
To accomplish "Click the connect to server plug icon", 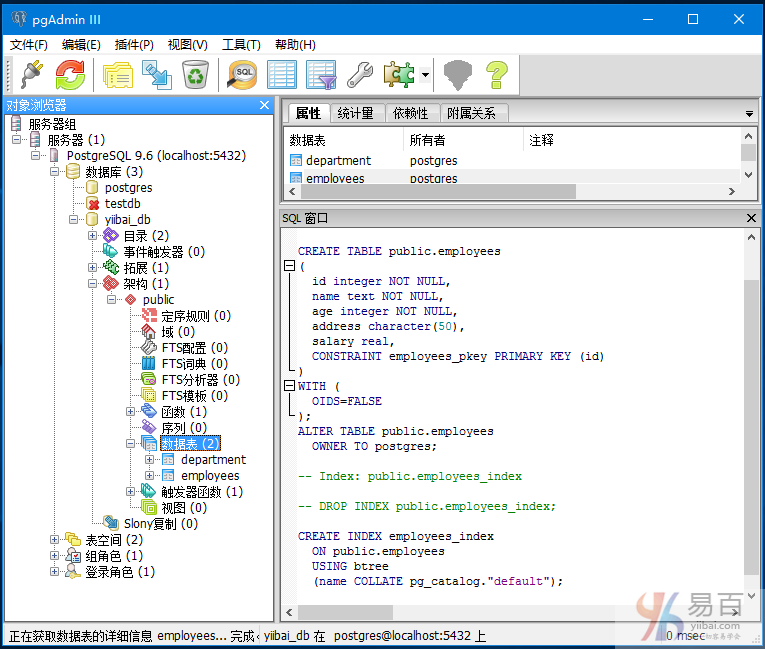I will pyautogui.click(x=32, y=74).
